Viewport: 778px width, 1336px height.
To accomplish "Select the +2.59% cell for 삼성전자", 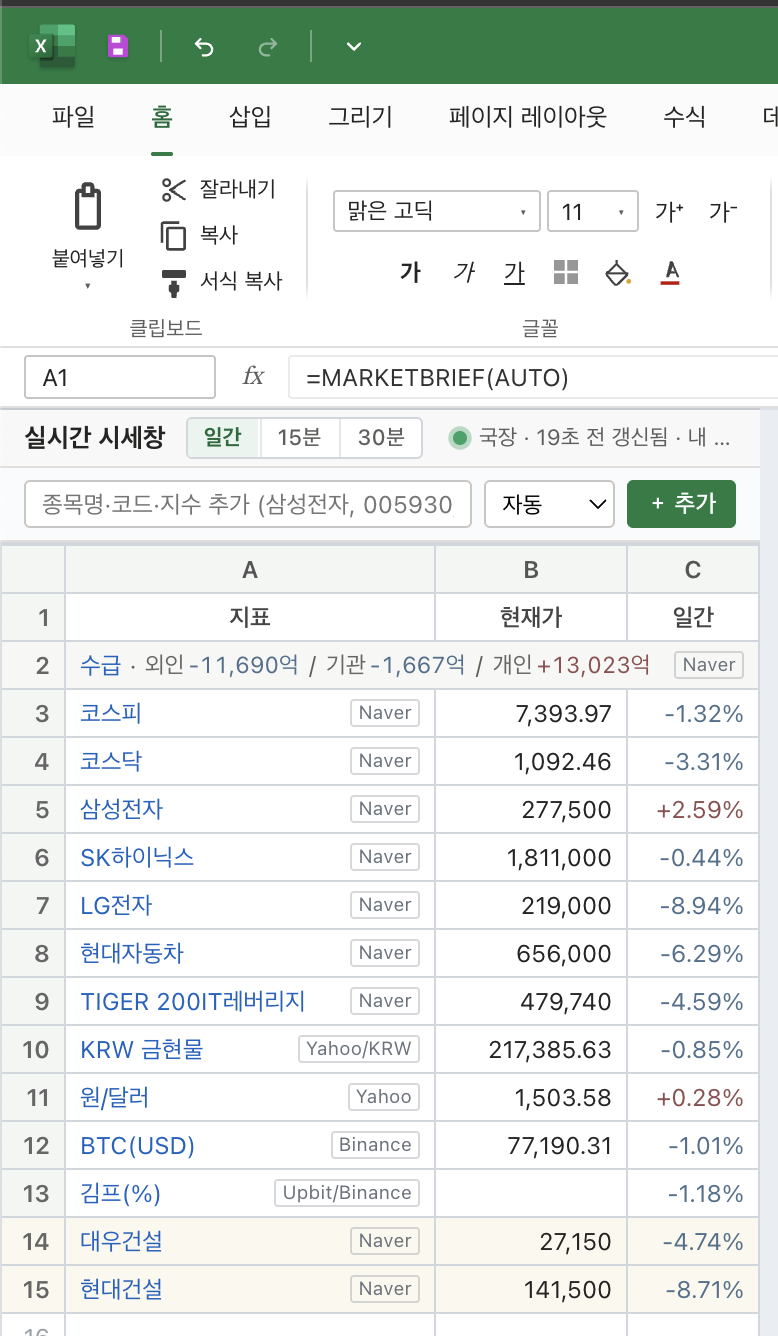I will tap(693, 809).
